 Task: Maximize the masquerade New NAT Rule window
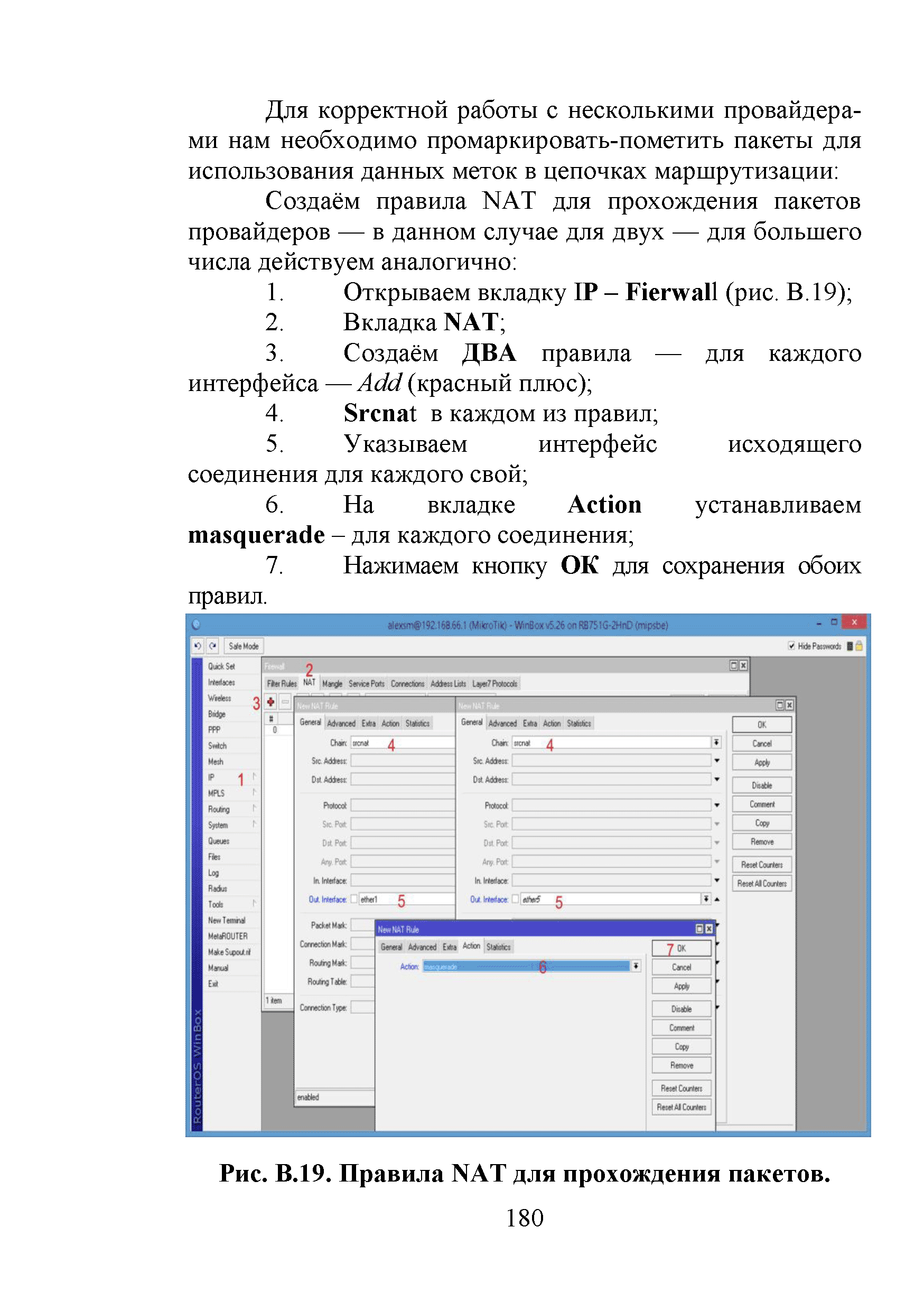click(x=699, y=929)
